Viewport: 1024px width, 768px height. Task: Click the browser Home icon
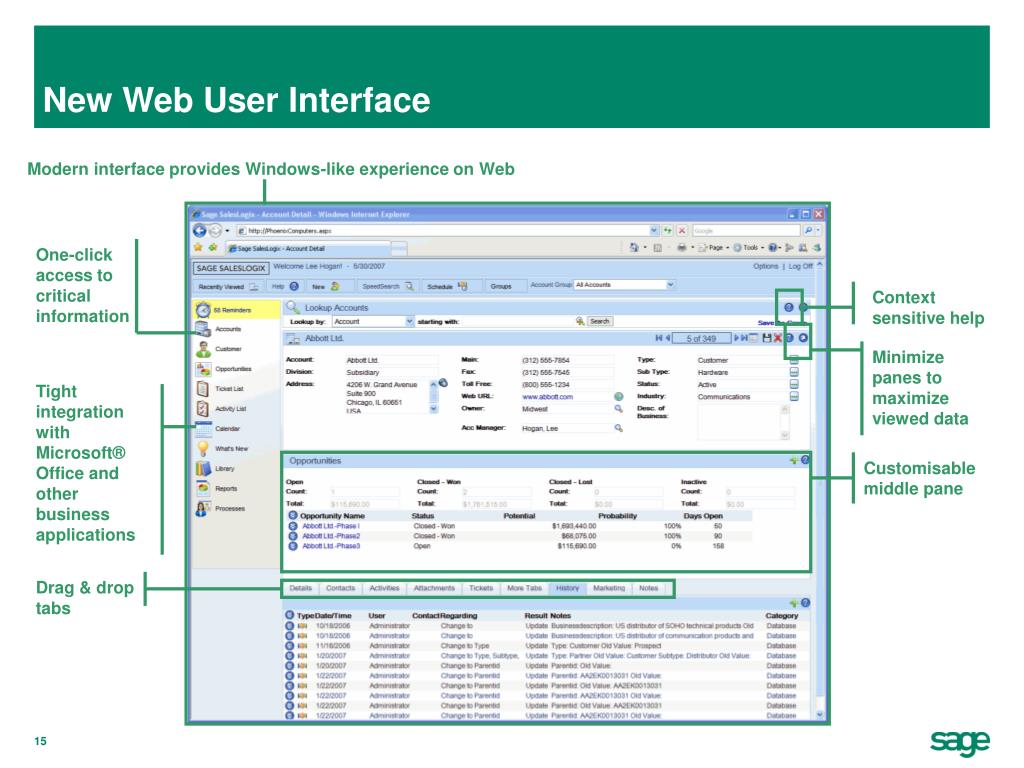pos(633,248)
